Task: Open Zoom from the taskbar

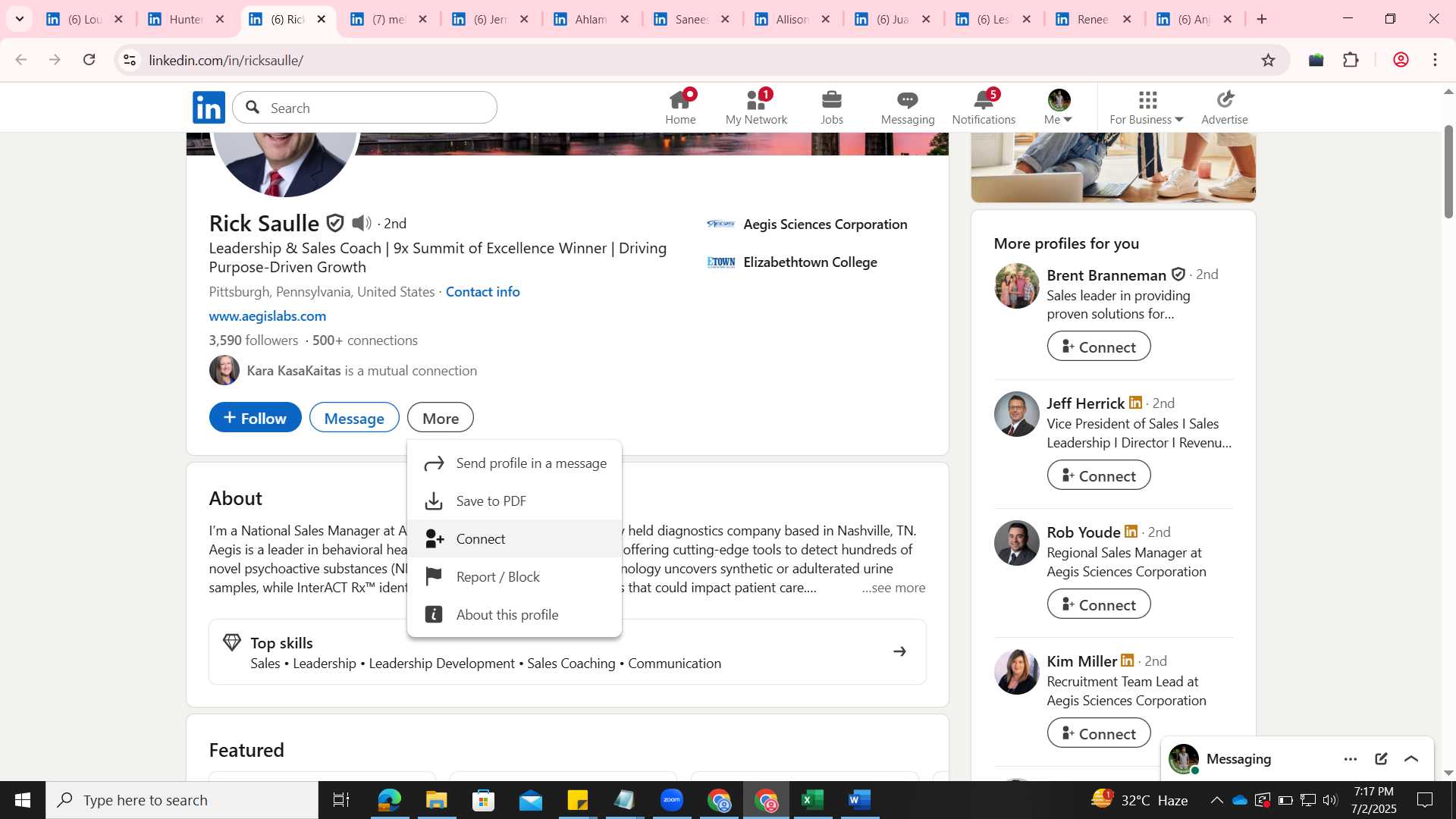Action: pos(671,800)
